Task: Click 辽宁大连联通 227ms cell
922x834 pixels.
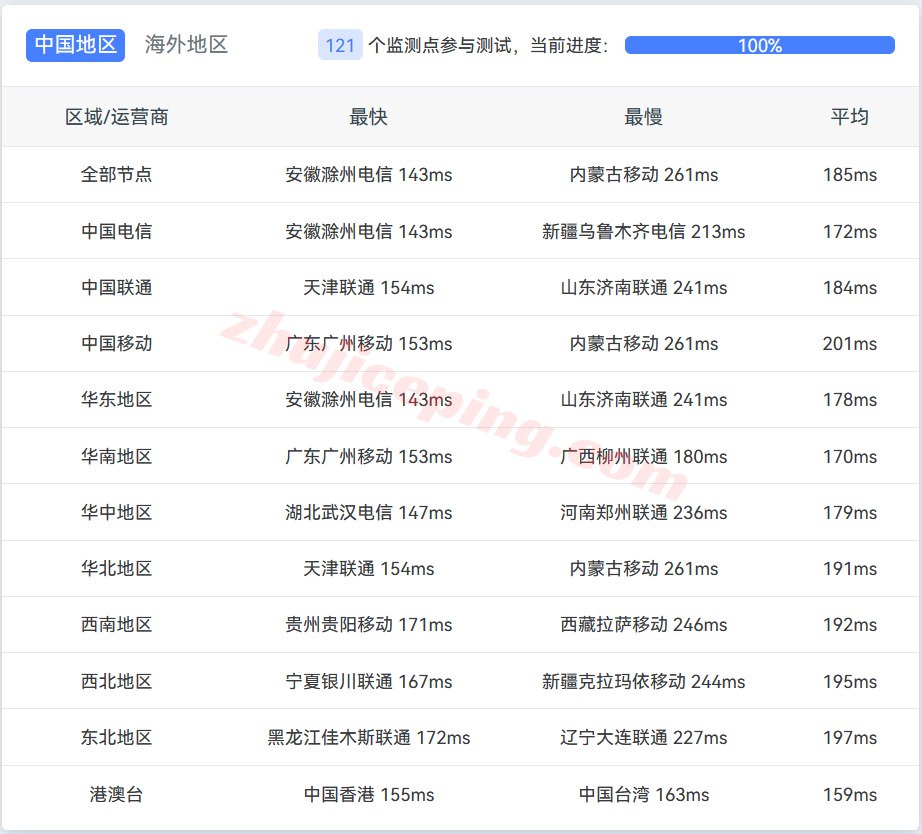Action: [x=643, y=738]
